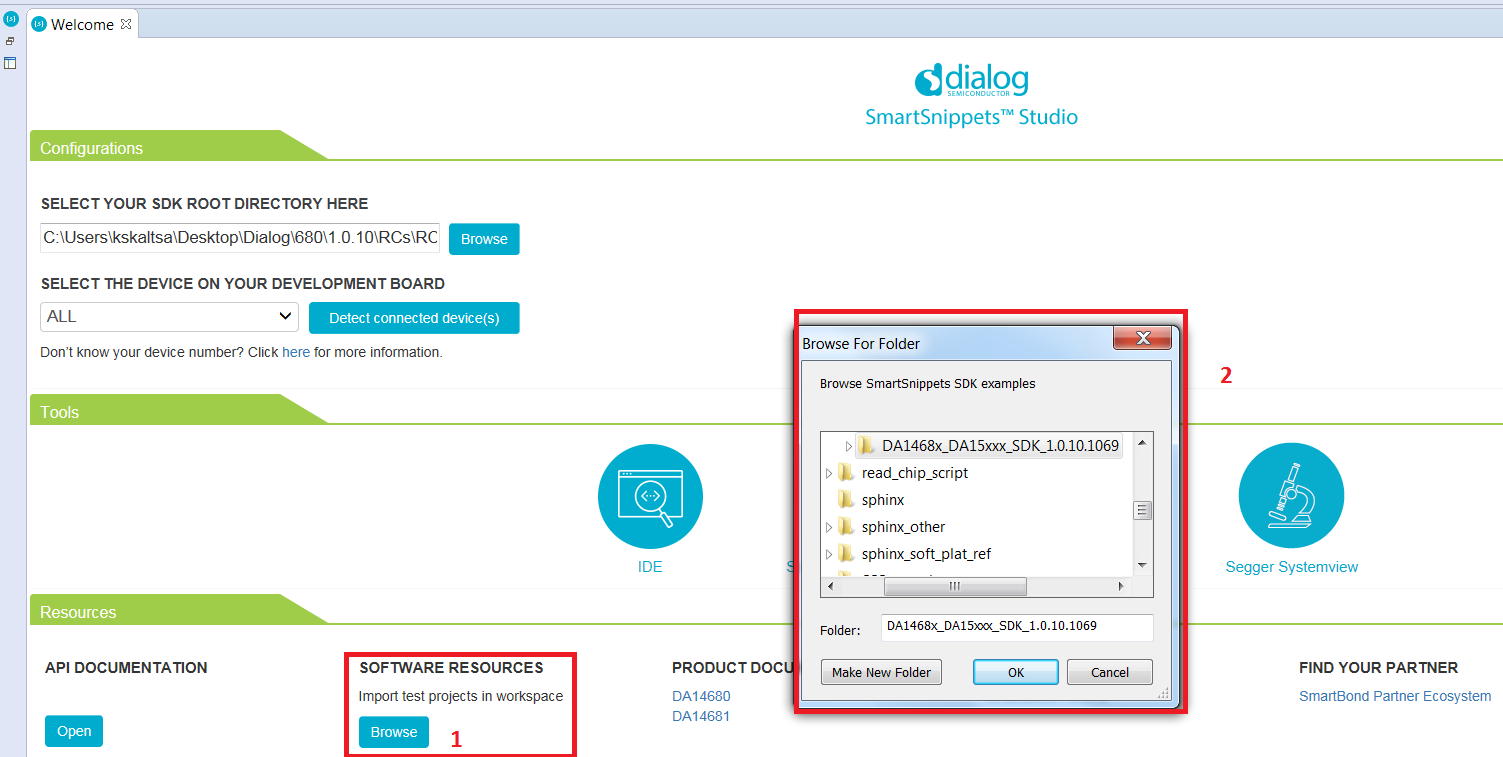Click the folder tree scroll left arrow
This screenshot has width=1503, height=757.
click(x=830, y=586)
